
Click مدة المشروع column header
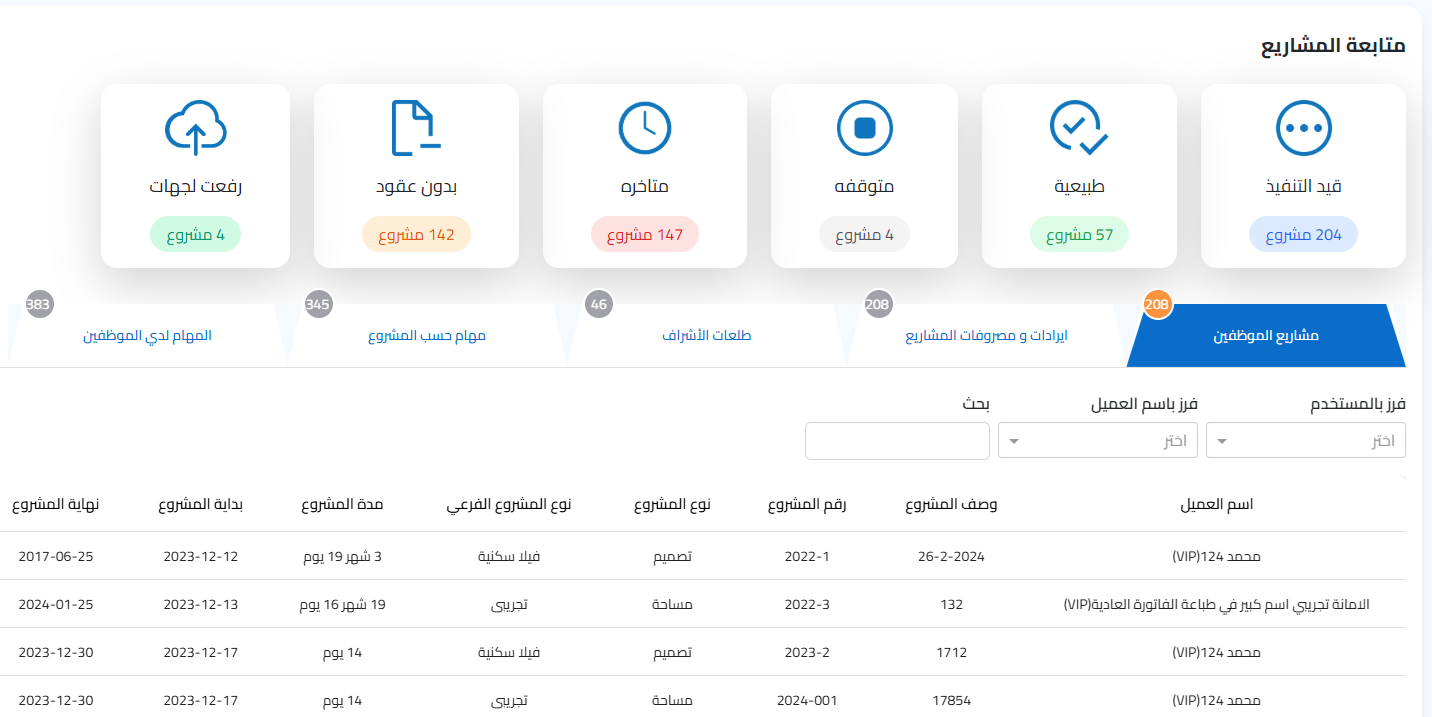click(343, 505)
